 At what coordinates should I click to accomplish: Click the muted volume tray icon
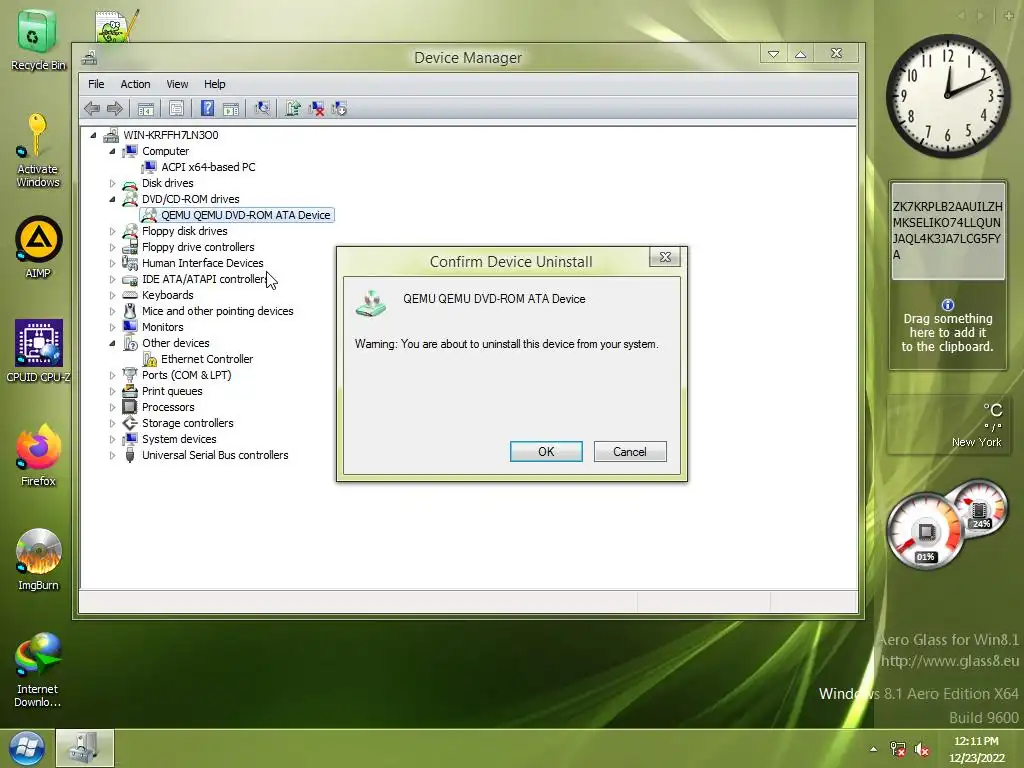922,749
